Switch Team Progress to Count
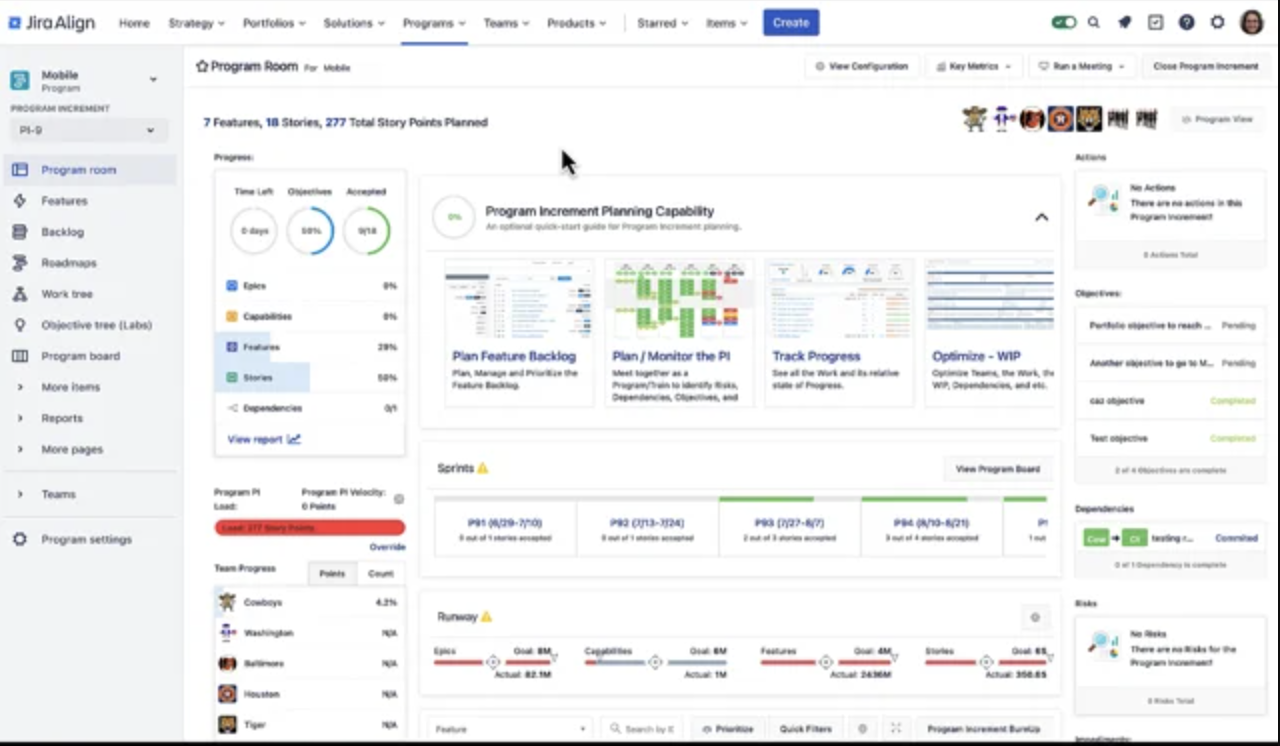1280x746 pixels. [381, 573]
